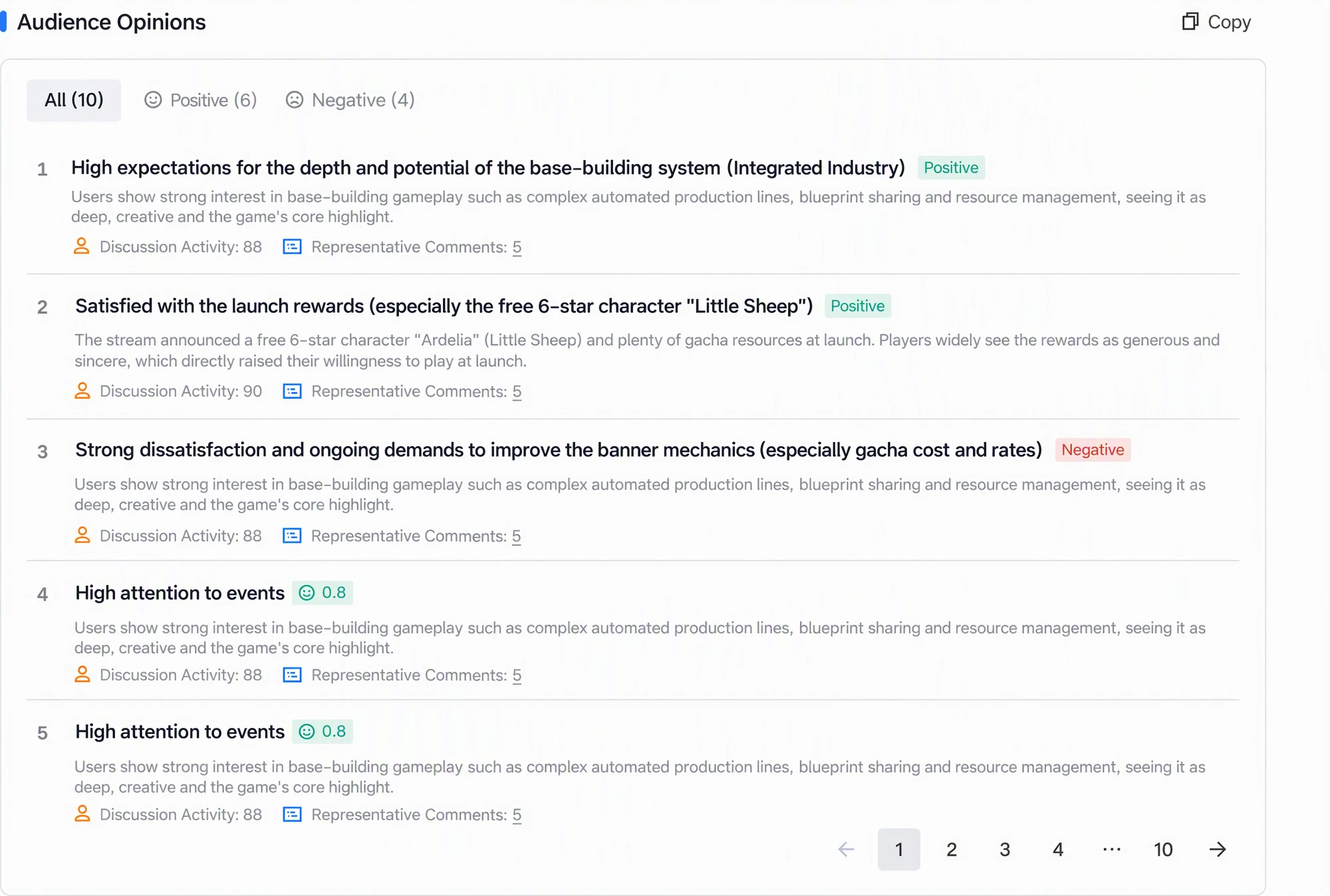
Task: Open representative comments count for opinion 3
Action: pos(517,536)
